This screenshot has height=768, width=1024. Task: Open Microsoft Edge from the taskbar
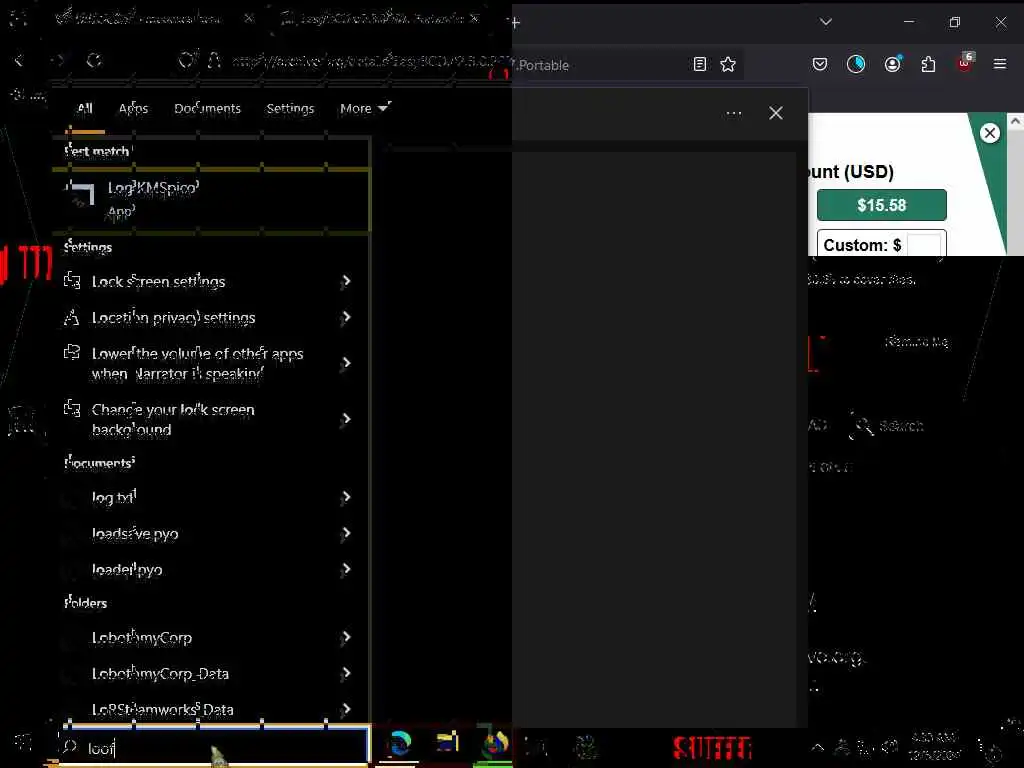[399, 744]
